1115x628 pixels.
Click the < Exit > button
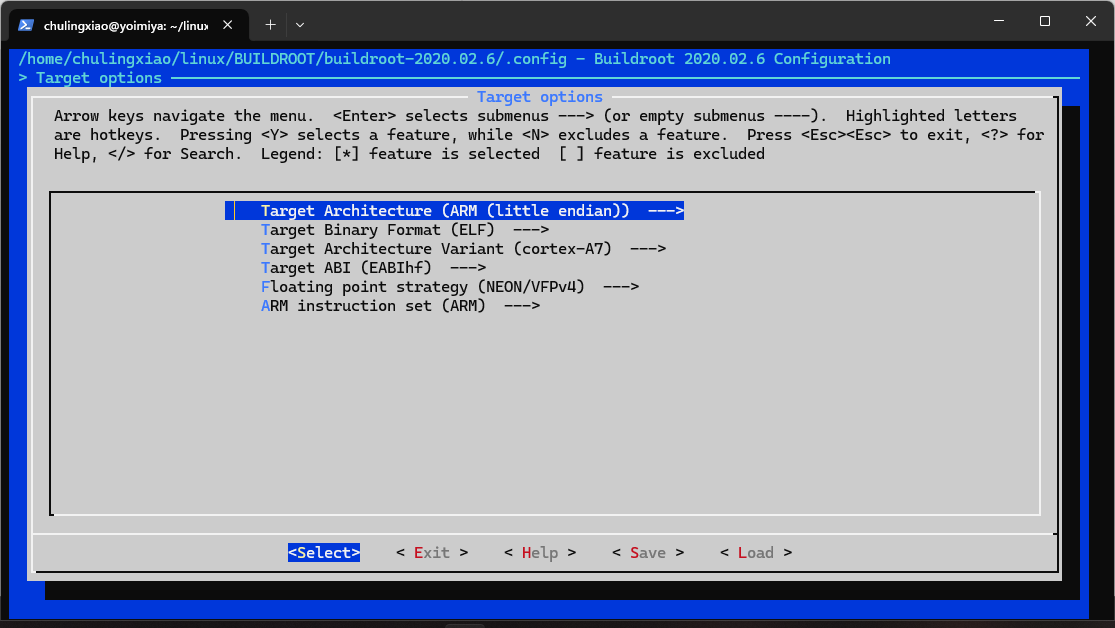point(432,553)
